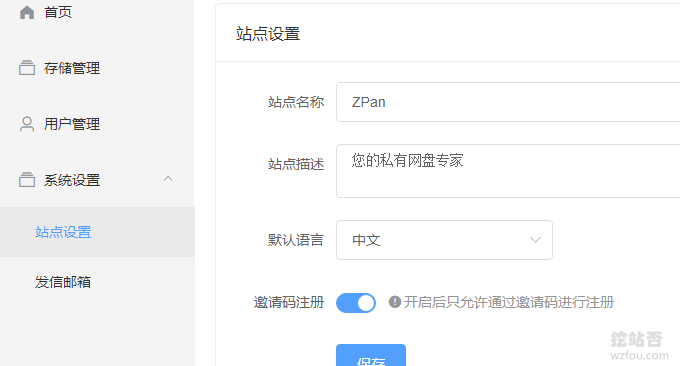Click the home icon beside 首页

pyautogui.click(x=27, y=13)
